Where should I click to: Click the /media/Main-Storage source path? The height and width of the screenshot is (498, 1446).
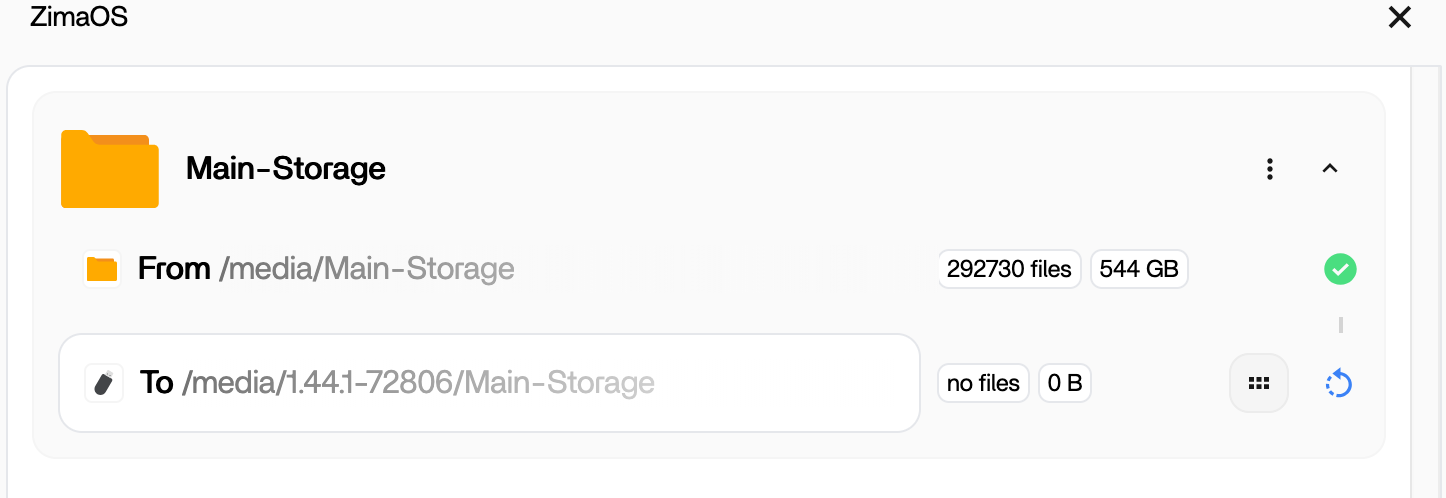click(366, 269)
